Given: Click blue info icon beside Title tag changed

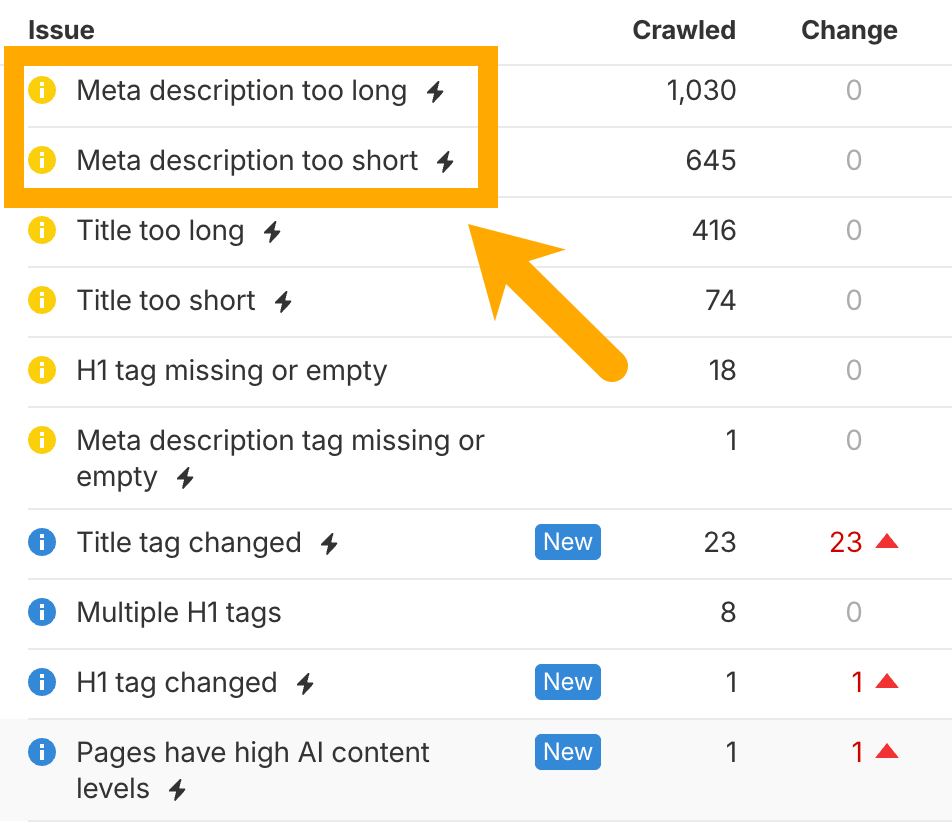Looking at the screenshot, I should pos(41,543).
